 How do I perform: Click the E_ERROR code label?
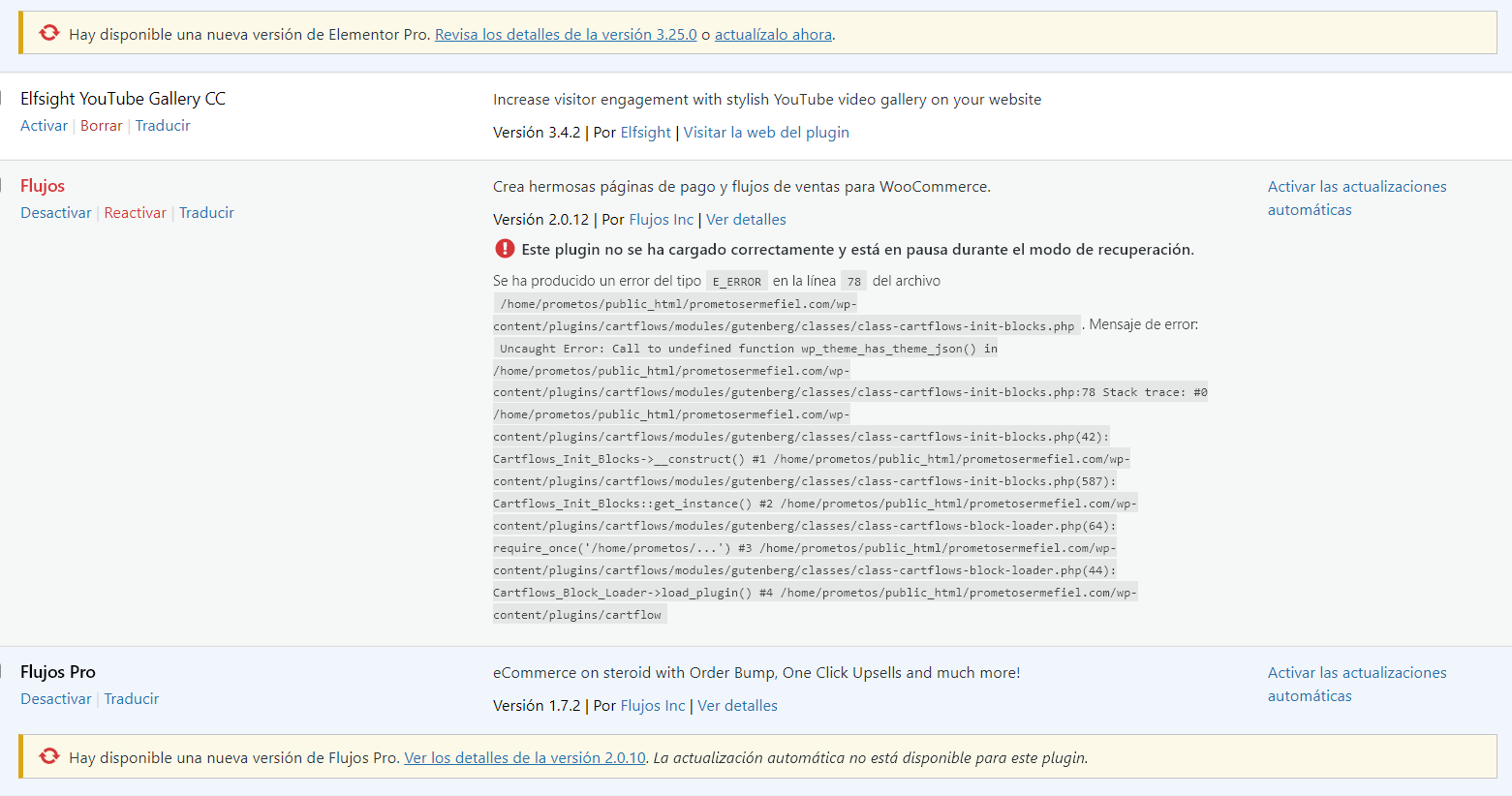tap(737, 281)
